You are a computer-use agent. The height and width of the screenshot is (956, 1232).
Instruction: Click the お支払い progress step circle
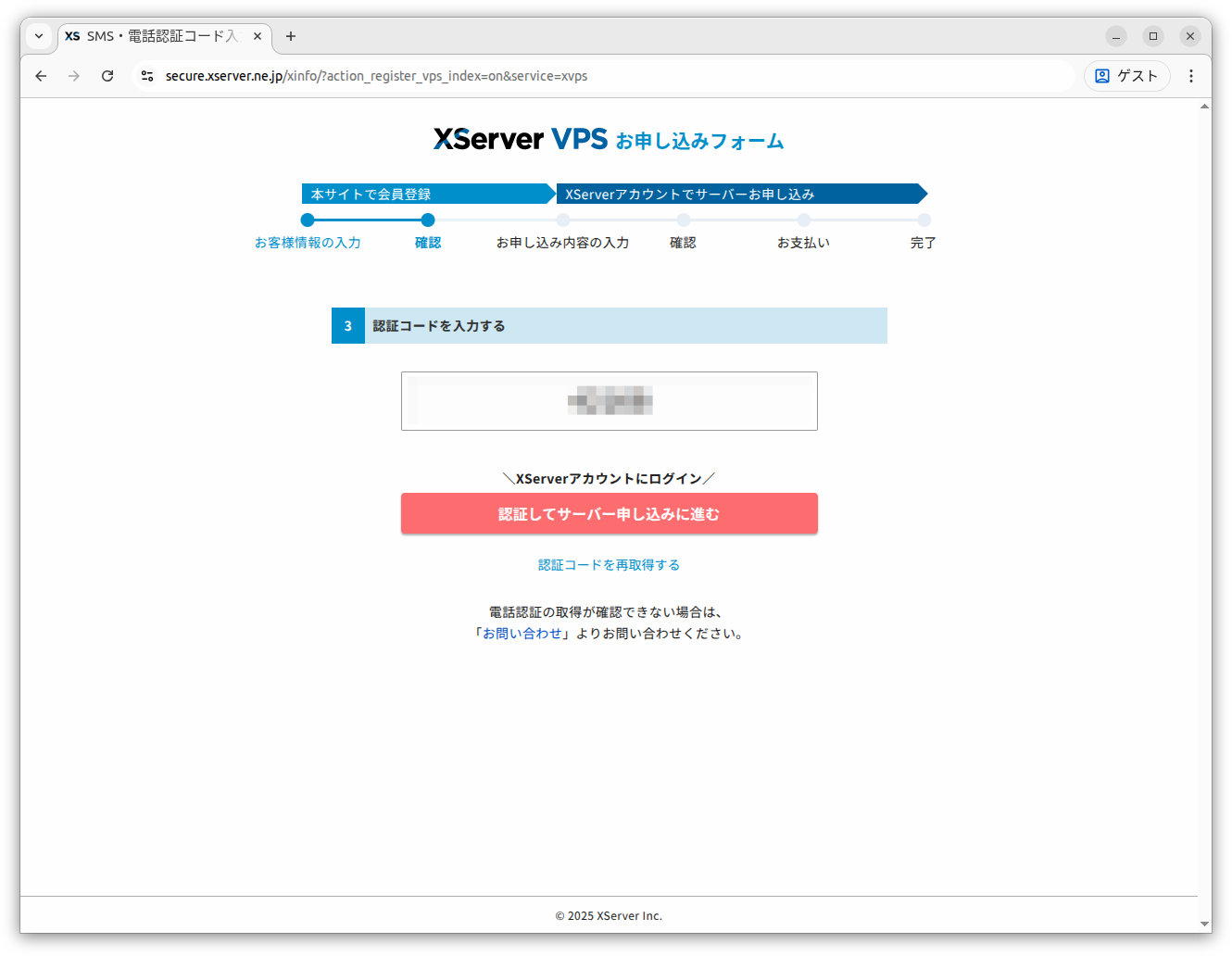[x=804, y=220]
